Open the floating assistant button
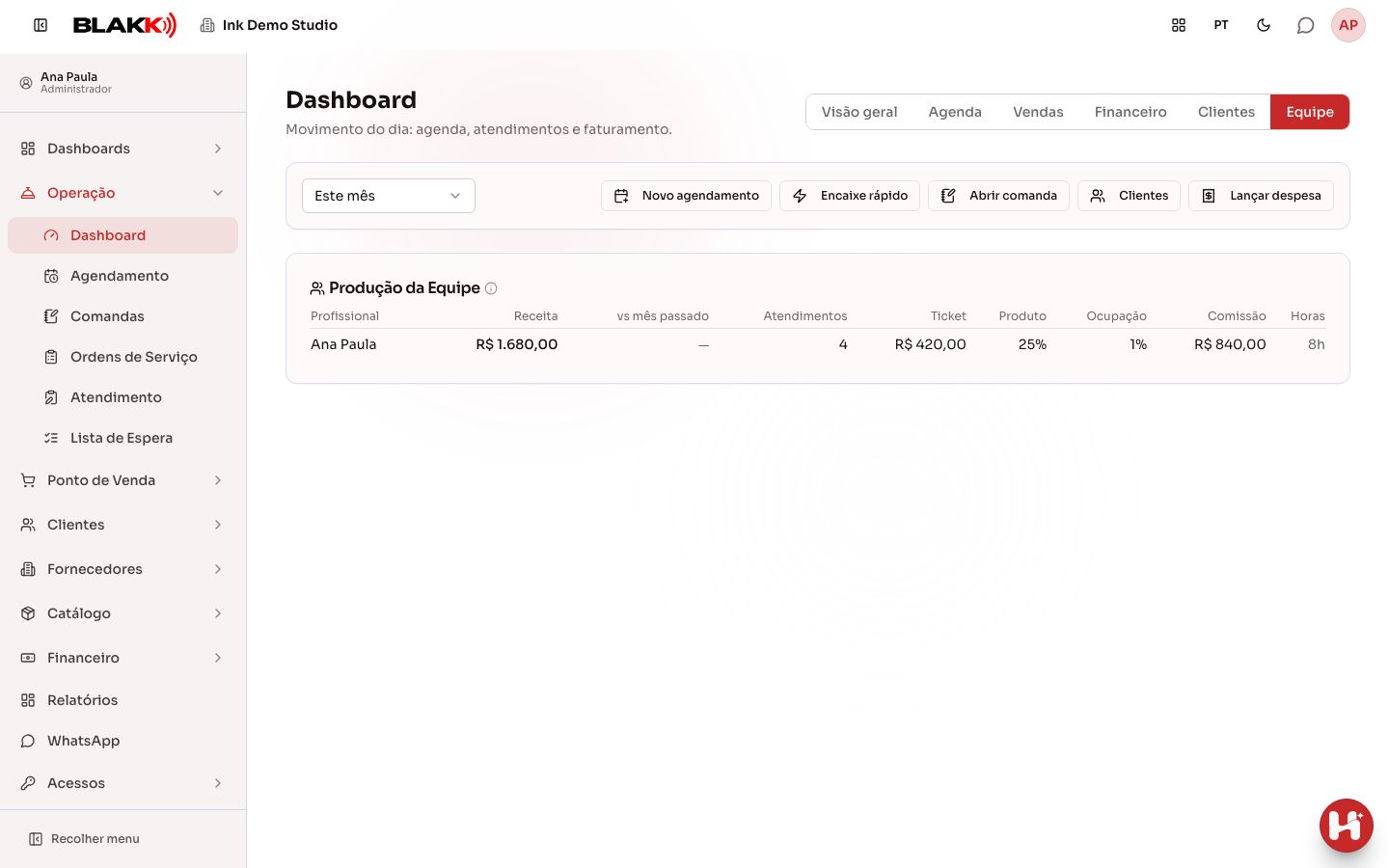 [1346, 826]
